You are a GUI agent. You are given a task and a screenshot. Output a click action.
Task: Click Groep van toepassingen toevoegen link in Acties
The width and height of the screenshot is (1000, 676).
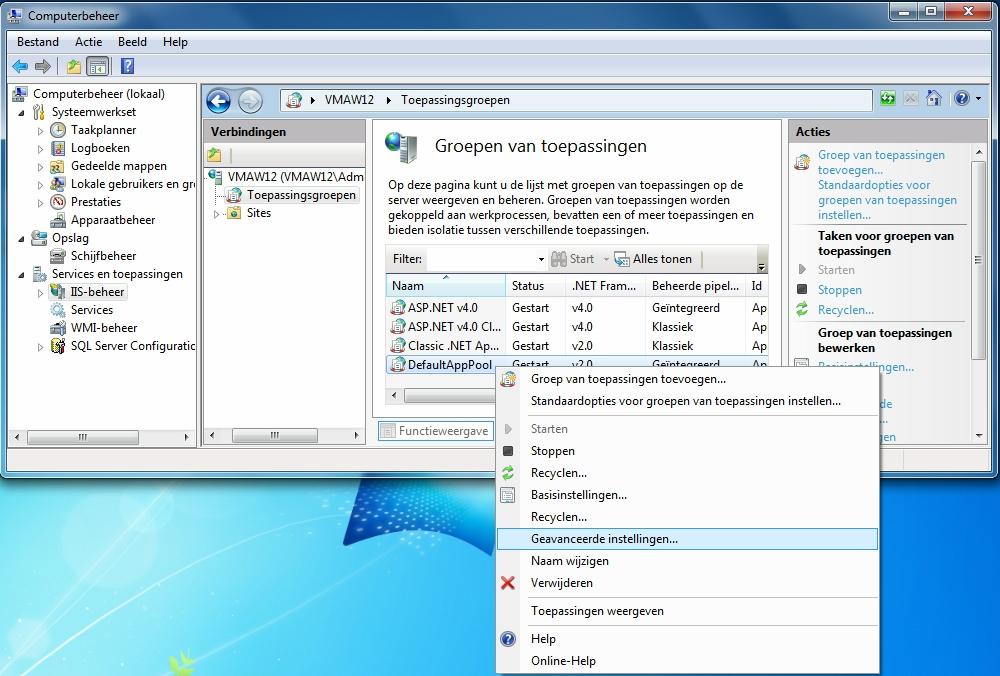881,163
